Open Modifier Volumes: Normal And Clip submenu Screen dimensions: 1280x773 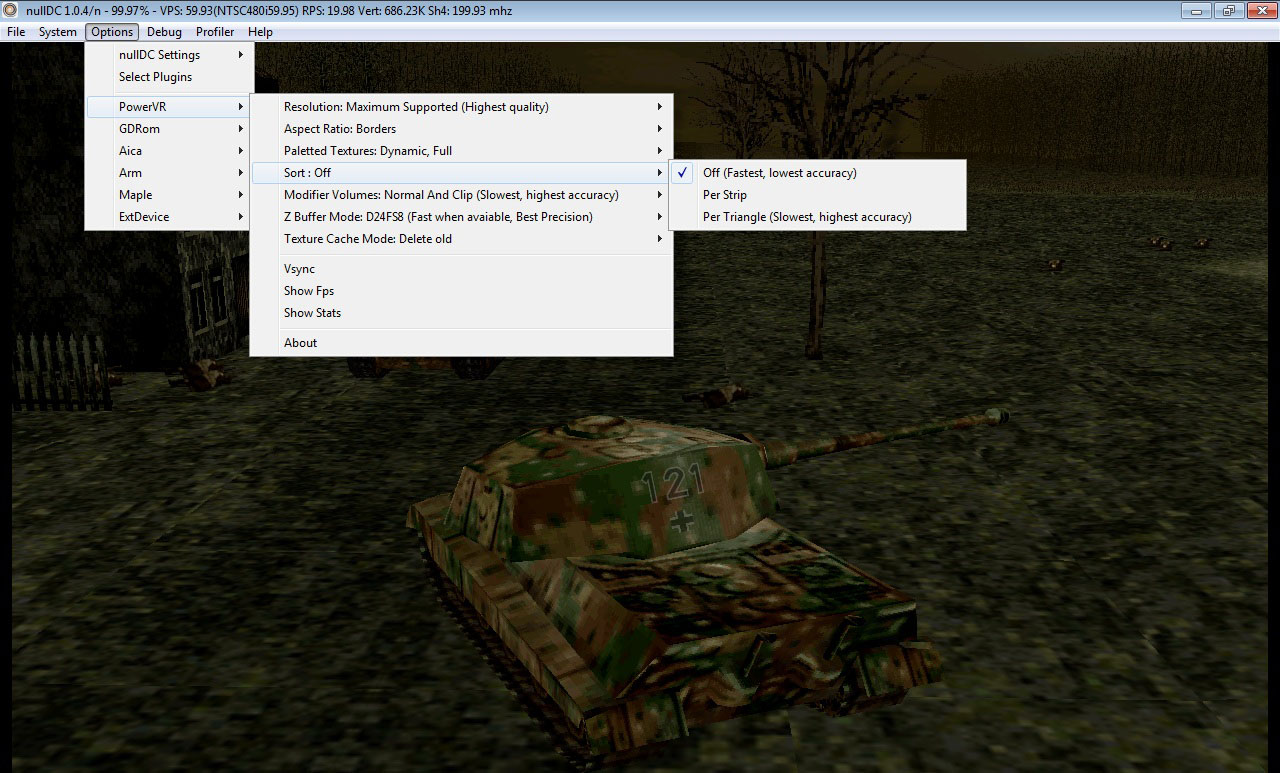coord(461,195)
